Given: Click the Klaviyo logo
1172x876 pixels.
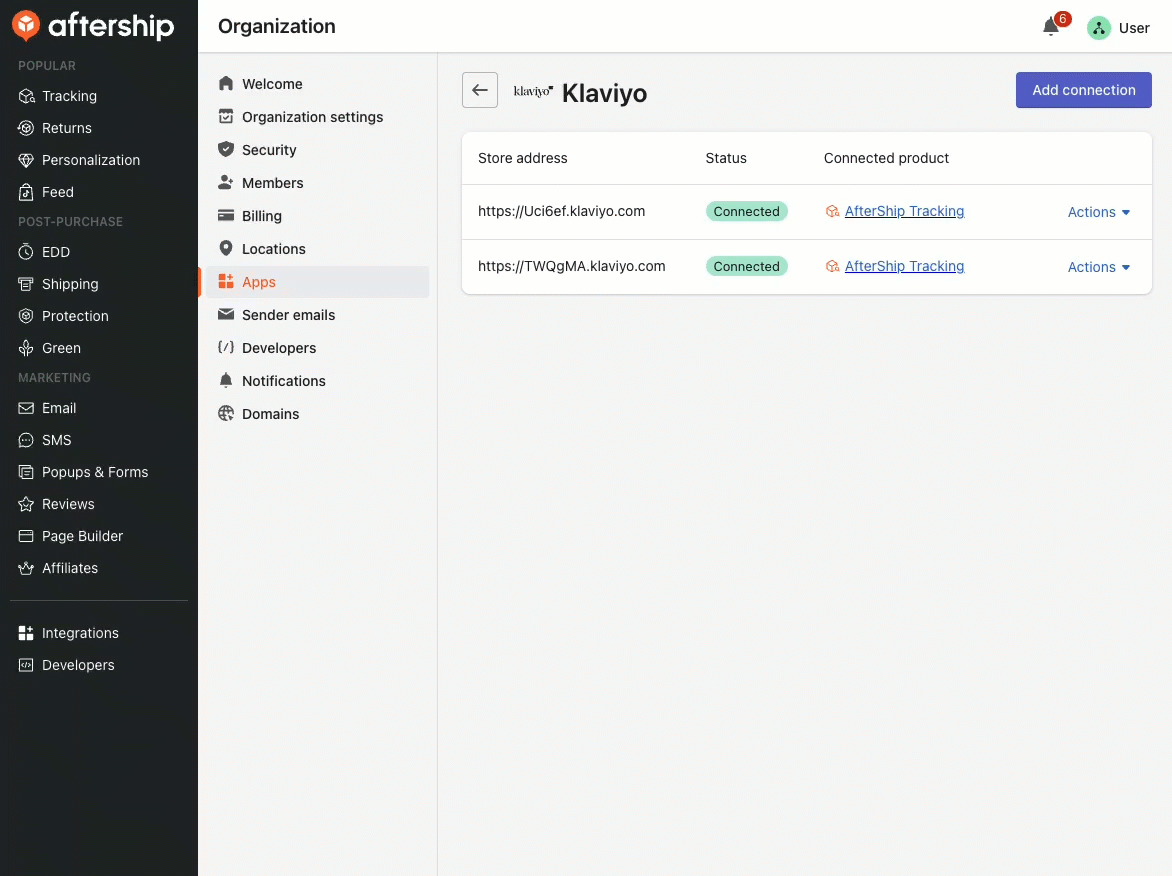Looking at the screenshot, I should (x=533, y=91).
